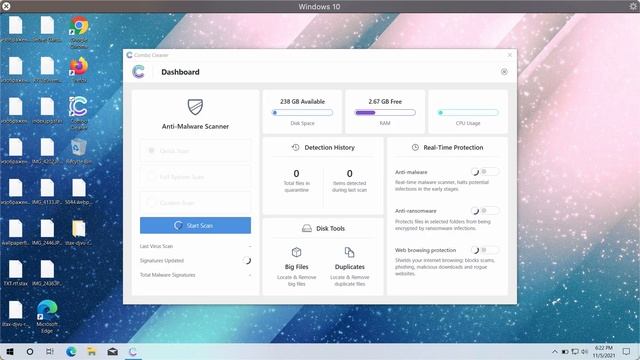Open the Big Files disk tool
Viewport: 640px width, 360px height.
(x=297, y=267)
